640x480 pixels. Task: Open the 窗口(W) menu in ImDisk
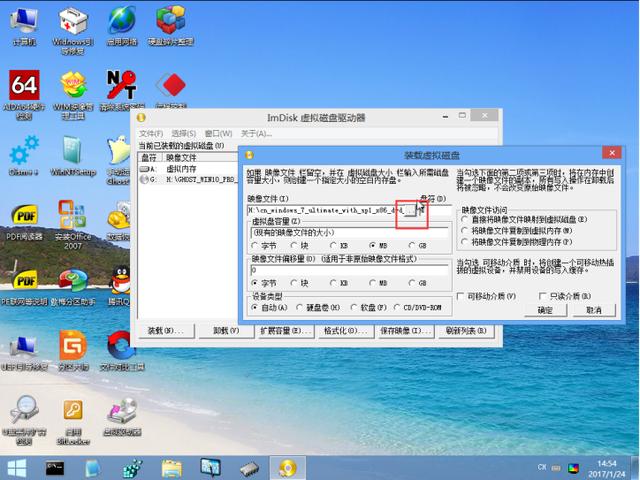218,133
